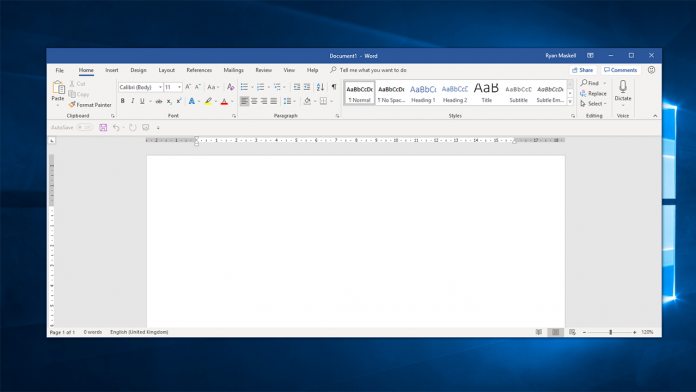Customize Quick Access Toolbar dropdown arrow
This screenshot has height=392, width=696.
click(x=158, y=128)
